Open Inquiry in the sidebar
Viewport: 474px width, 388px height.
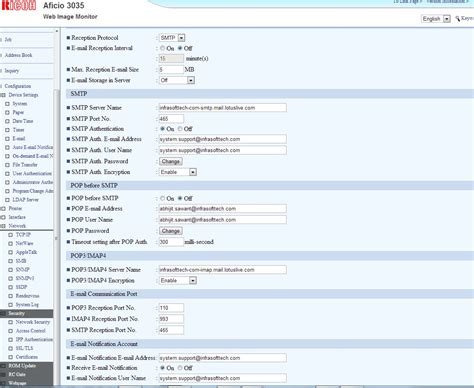coord(12,71)
